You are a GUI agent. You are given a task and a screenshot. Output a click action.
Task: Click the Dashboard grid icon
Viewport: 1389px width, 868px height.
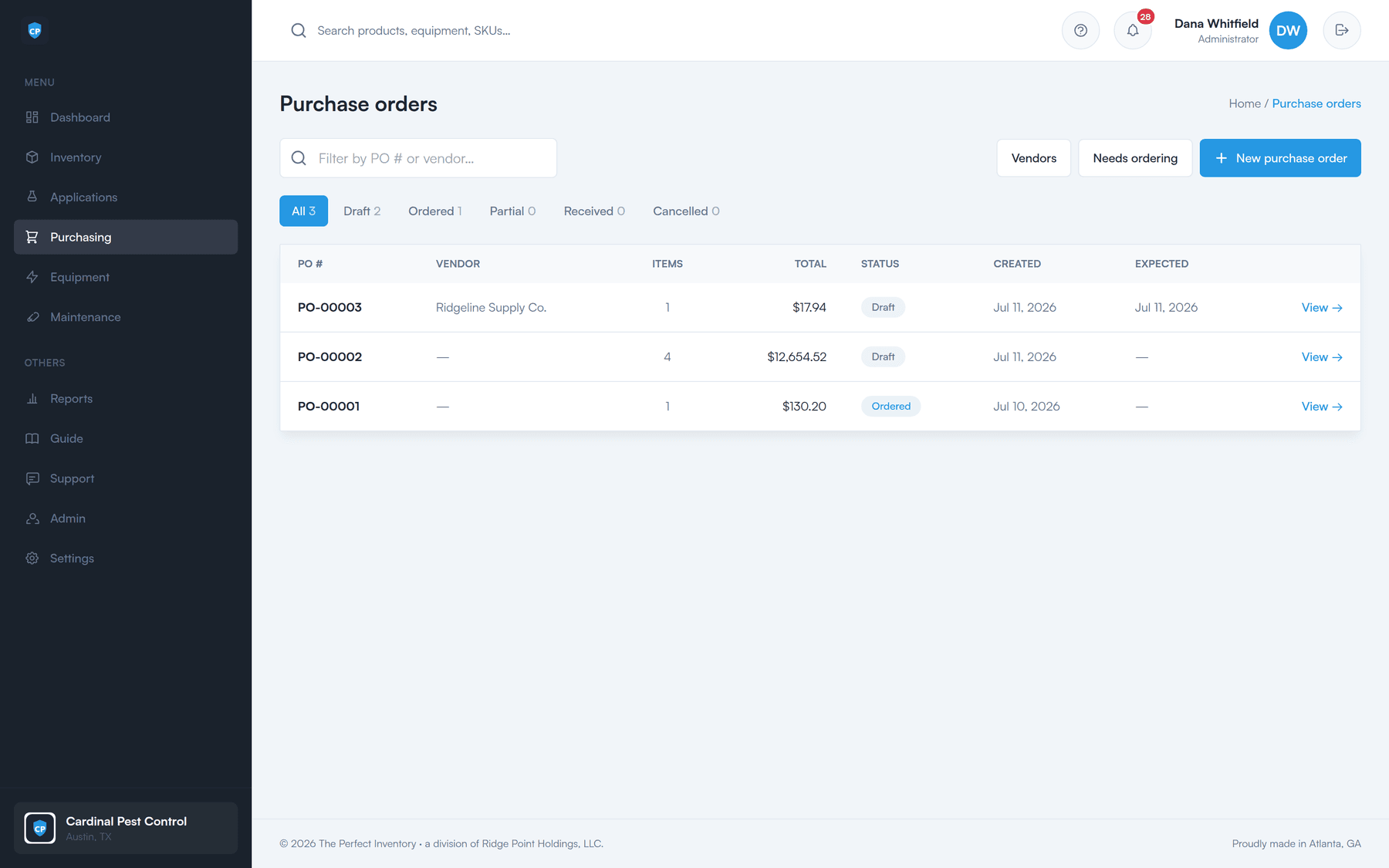32,117
